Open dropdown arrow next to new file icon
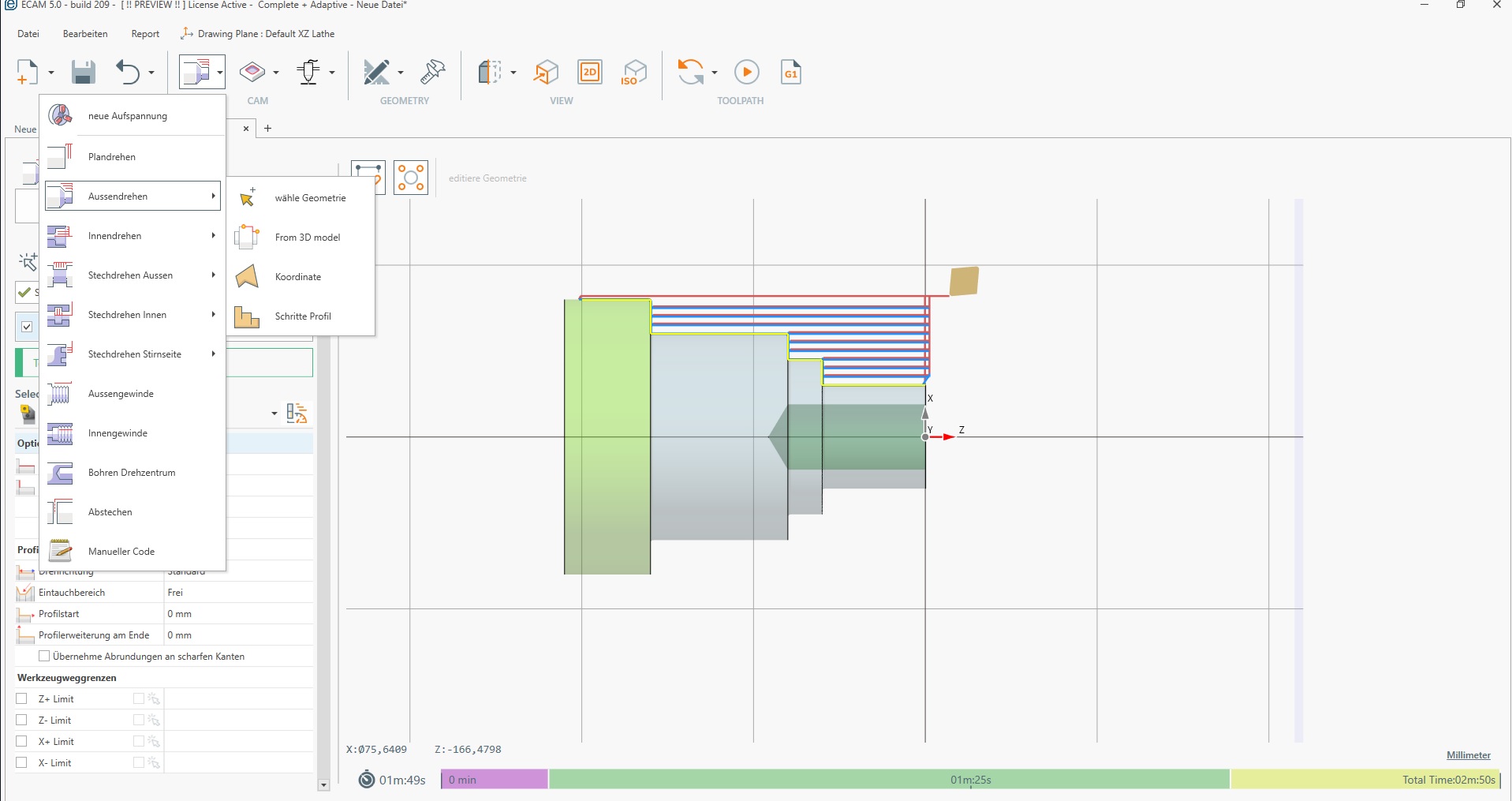 (x=51, y=73)
